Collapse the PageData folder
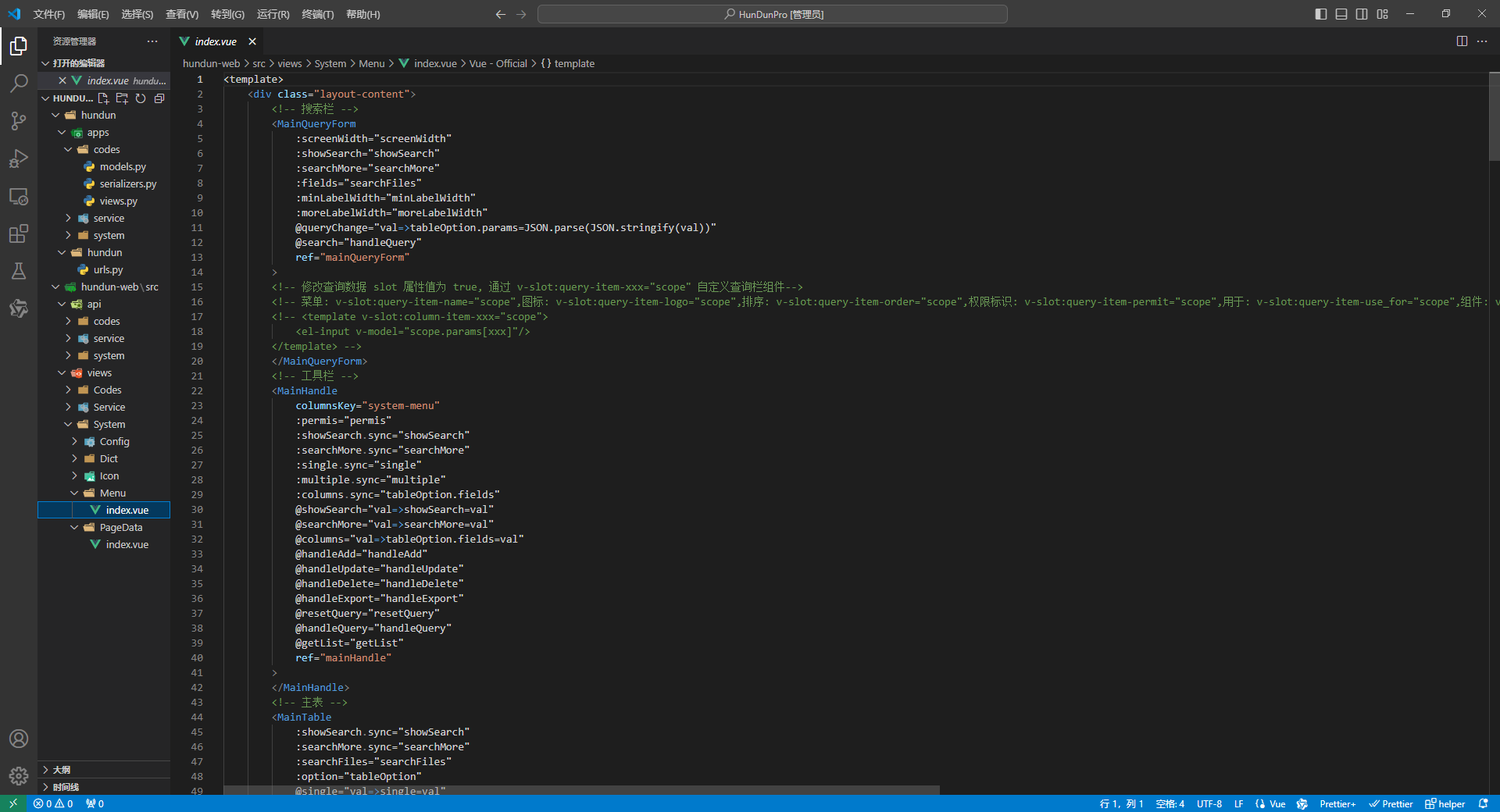The width and height of the screenshot is (1500, 812). pyautogui.click(x=74, y=528)
